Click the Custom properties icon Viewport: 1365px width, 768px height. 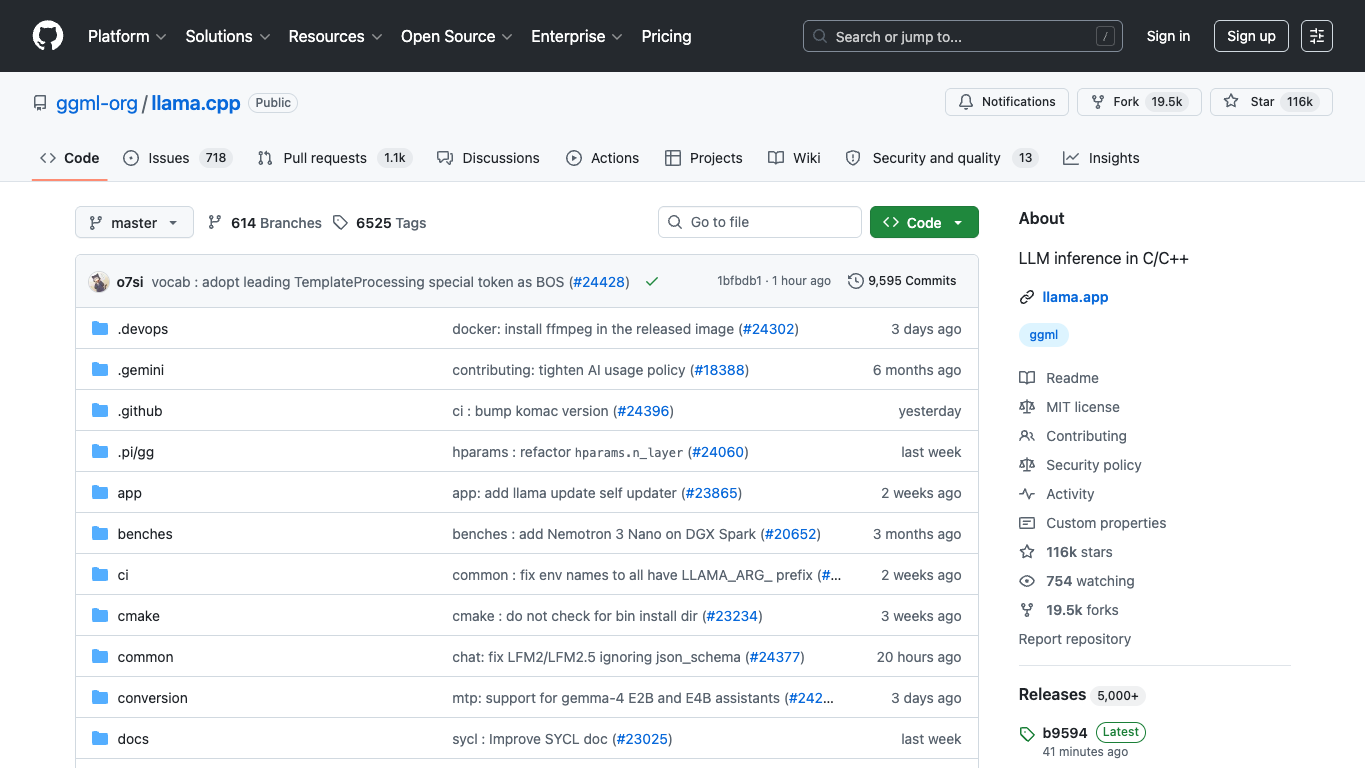coord(1027,523)
